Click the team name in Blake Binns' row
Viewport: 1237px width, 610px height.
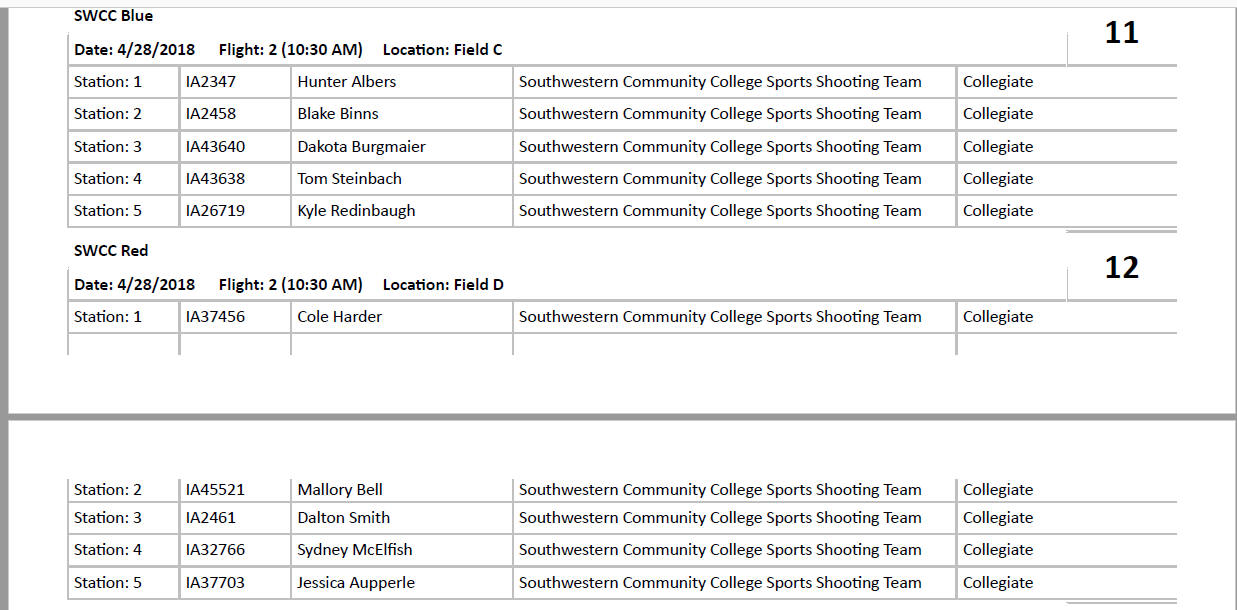tap(720, 114)
